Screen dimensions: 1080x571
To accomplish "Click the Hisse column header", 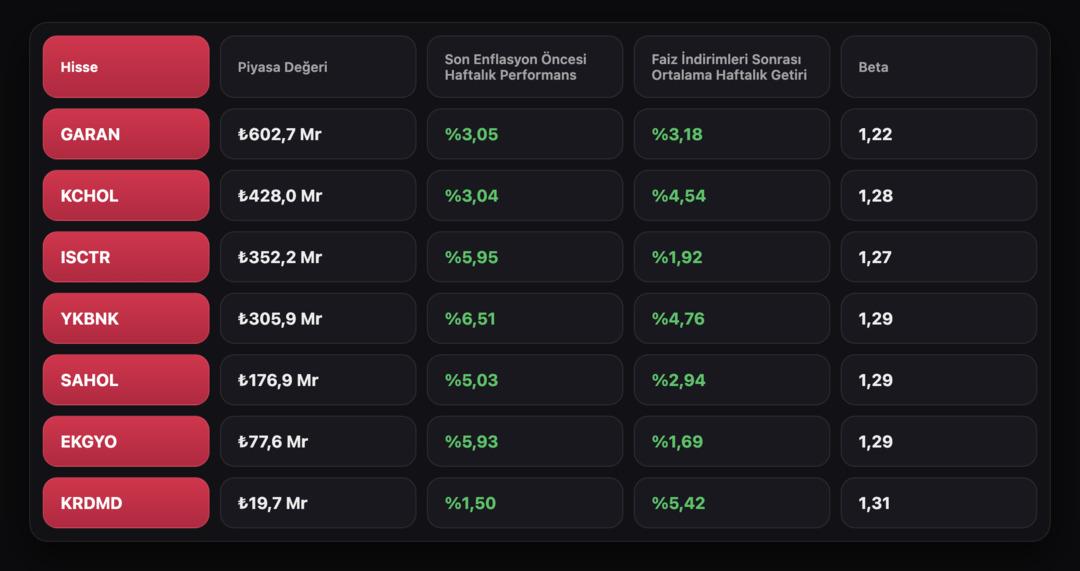I will coord(126,67).
